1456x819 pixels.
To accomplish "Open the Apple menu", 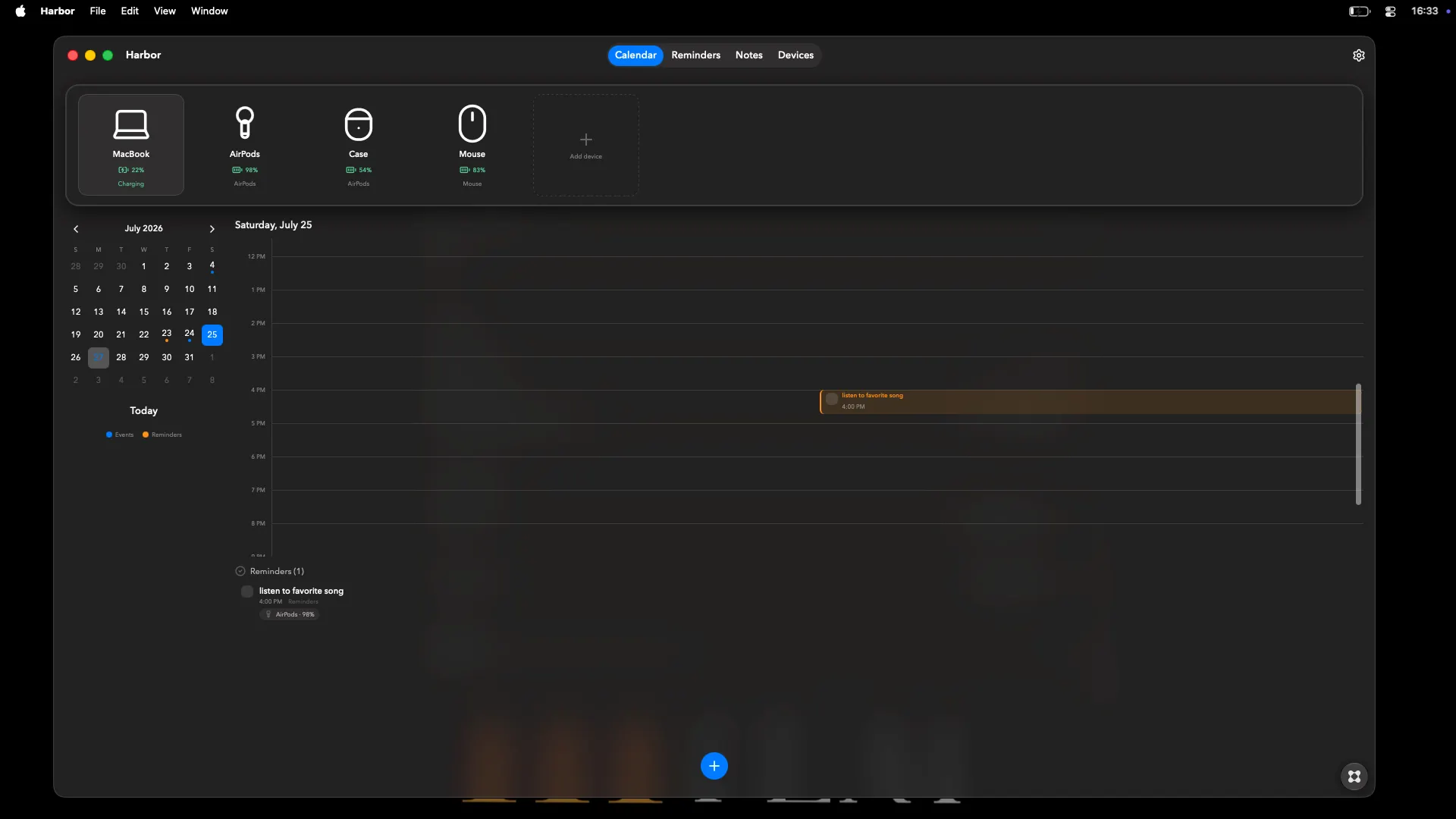I will pos(20,11).
